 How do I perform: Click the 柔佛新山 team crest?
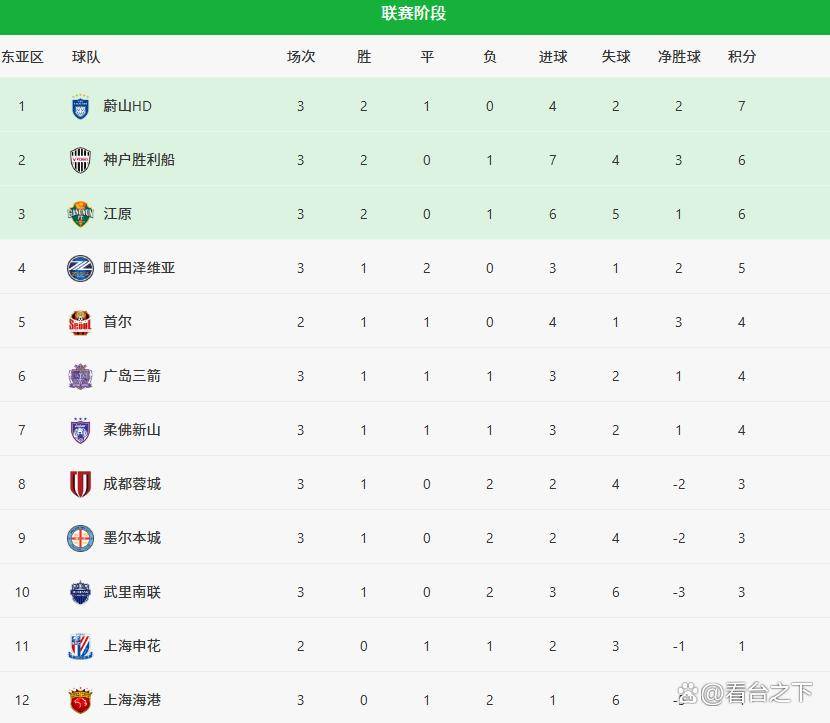[x=80, y=430]
